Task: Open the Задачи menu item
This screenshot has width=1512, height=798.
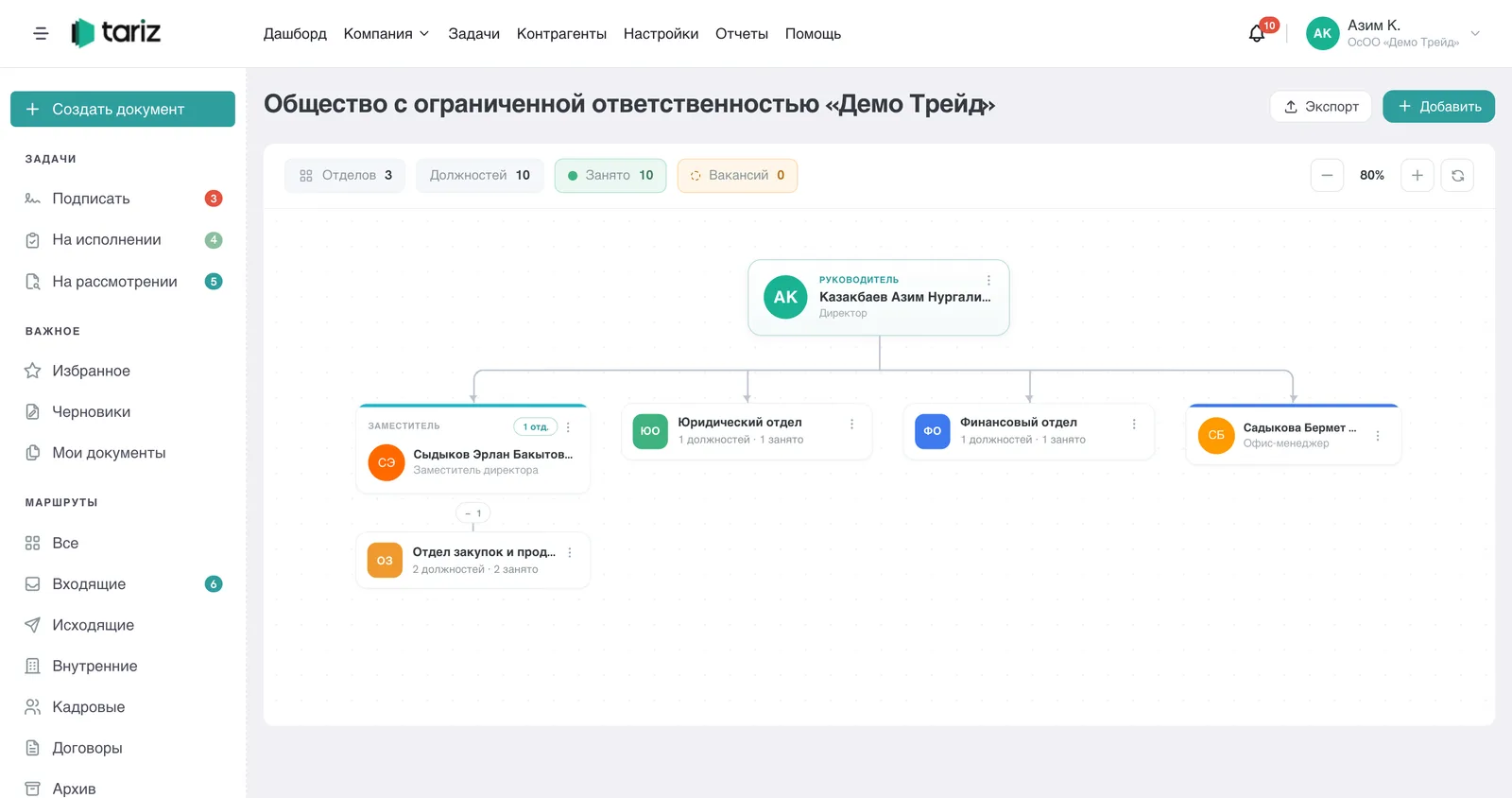Action: [x=473, y=33]
